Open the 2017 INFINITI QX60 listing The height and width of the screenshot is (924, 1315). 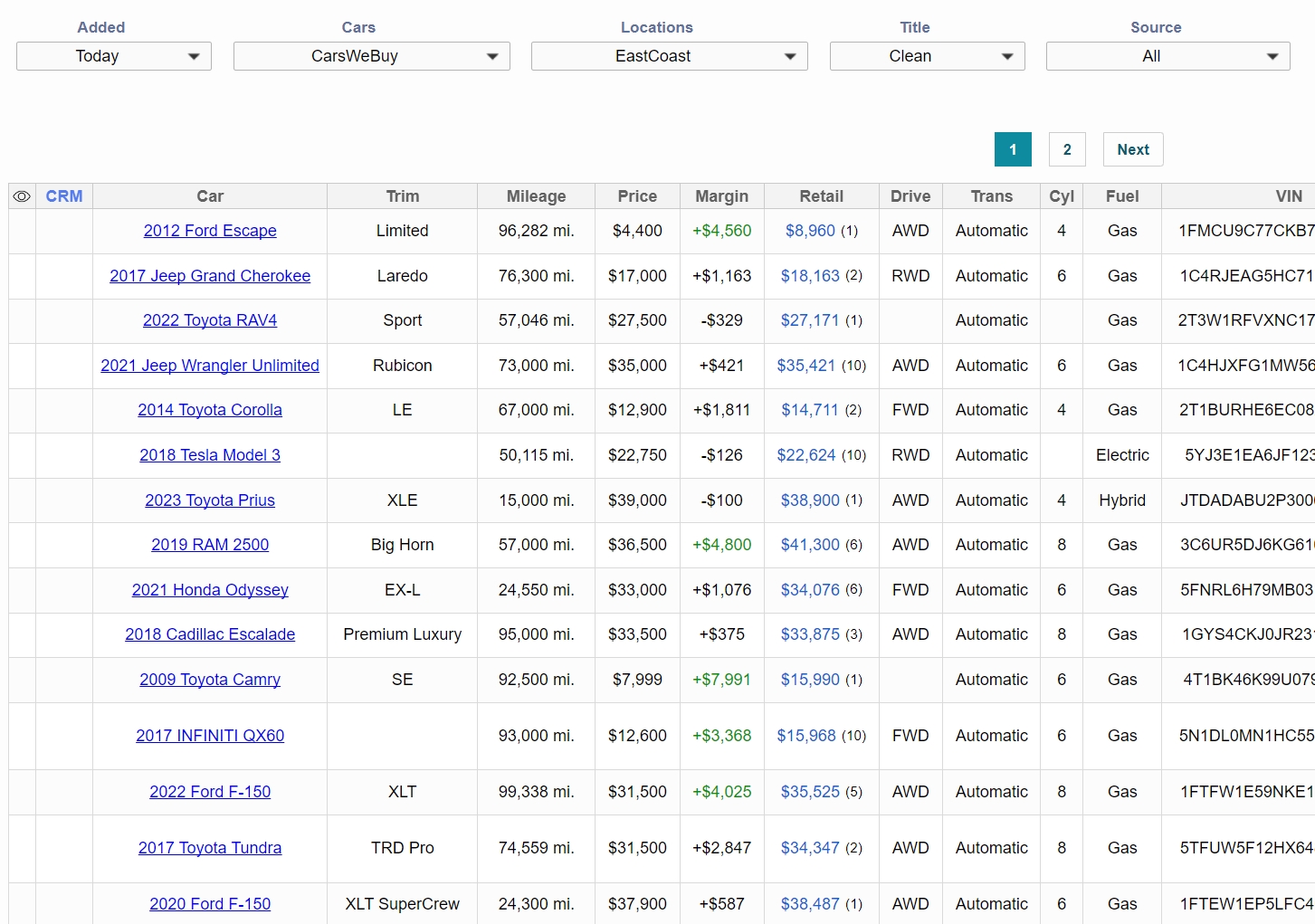(210, 736)
